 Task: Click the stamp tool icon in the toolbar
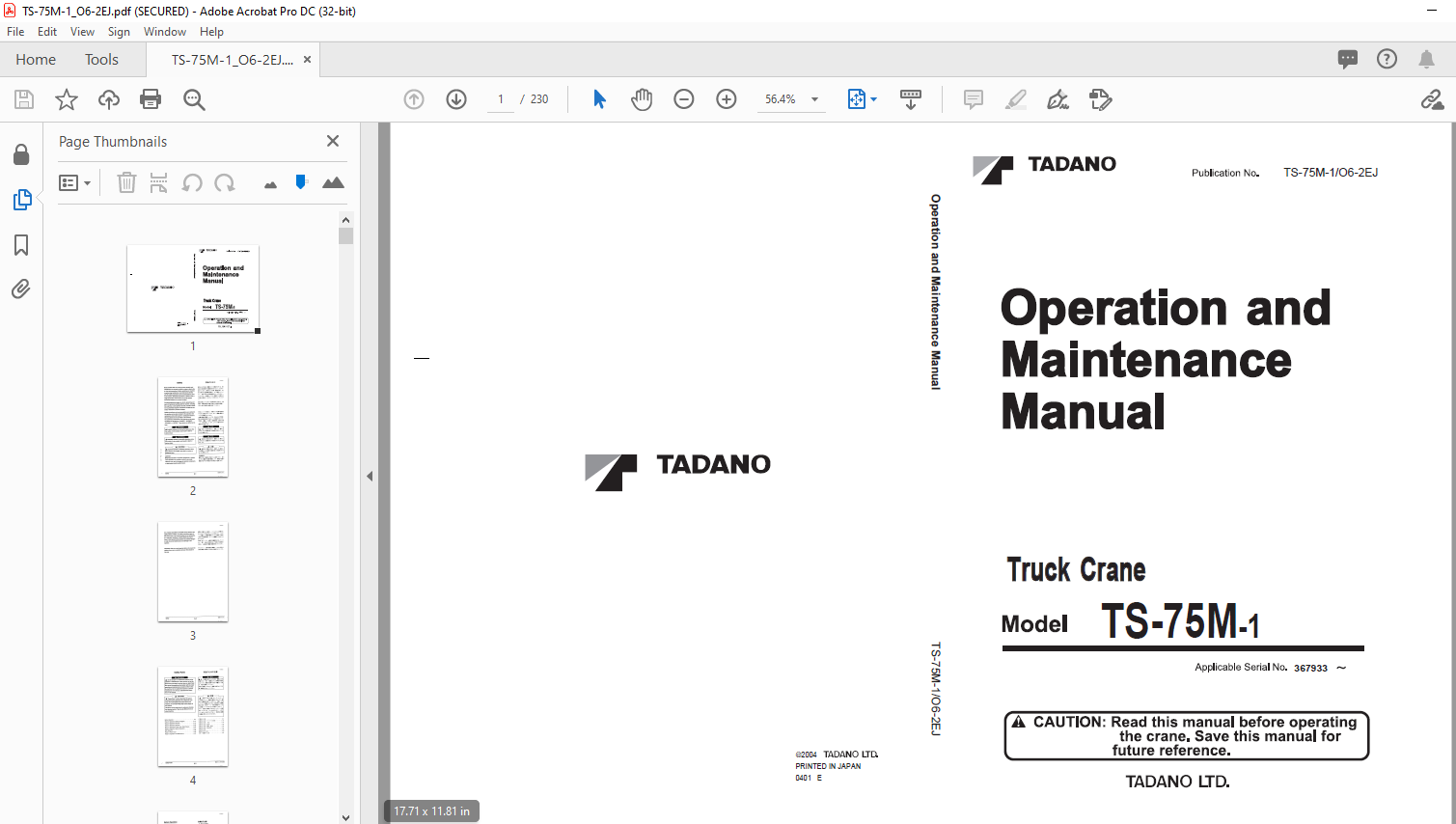coord(1101,99)
